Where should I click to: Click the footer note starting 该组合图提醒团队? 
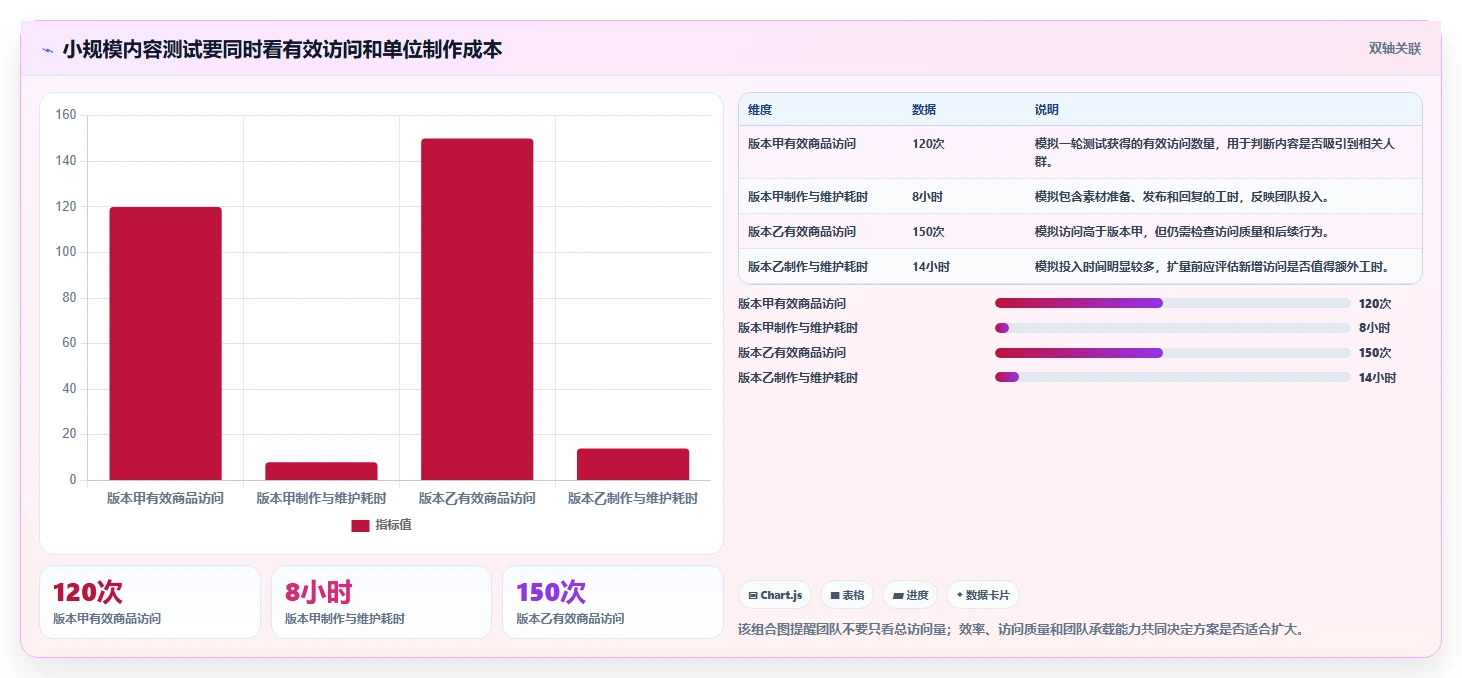(x=1021, y=630)
